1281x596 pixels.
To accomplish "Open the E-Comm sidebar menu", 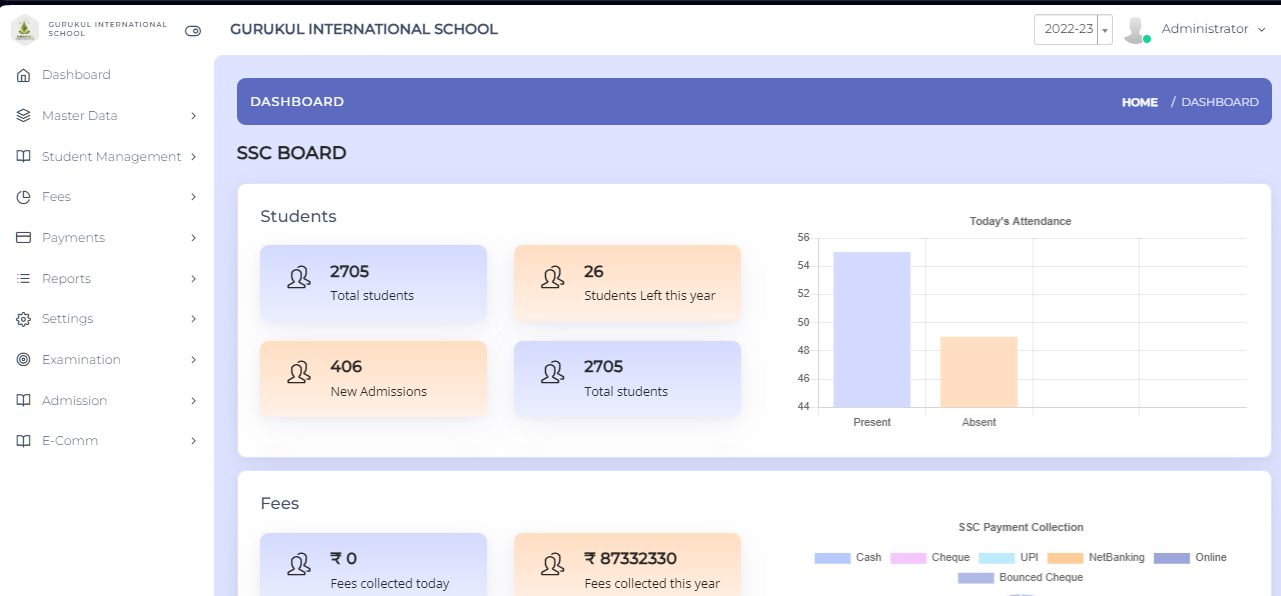I will (x=70, y=441).
